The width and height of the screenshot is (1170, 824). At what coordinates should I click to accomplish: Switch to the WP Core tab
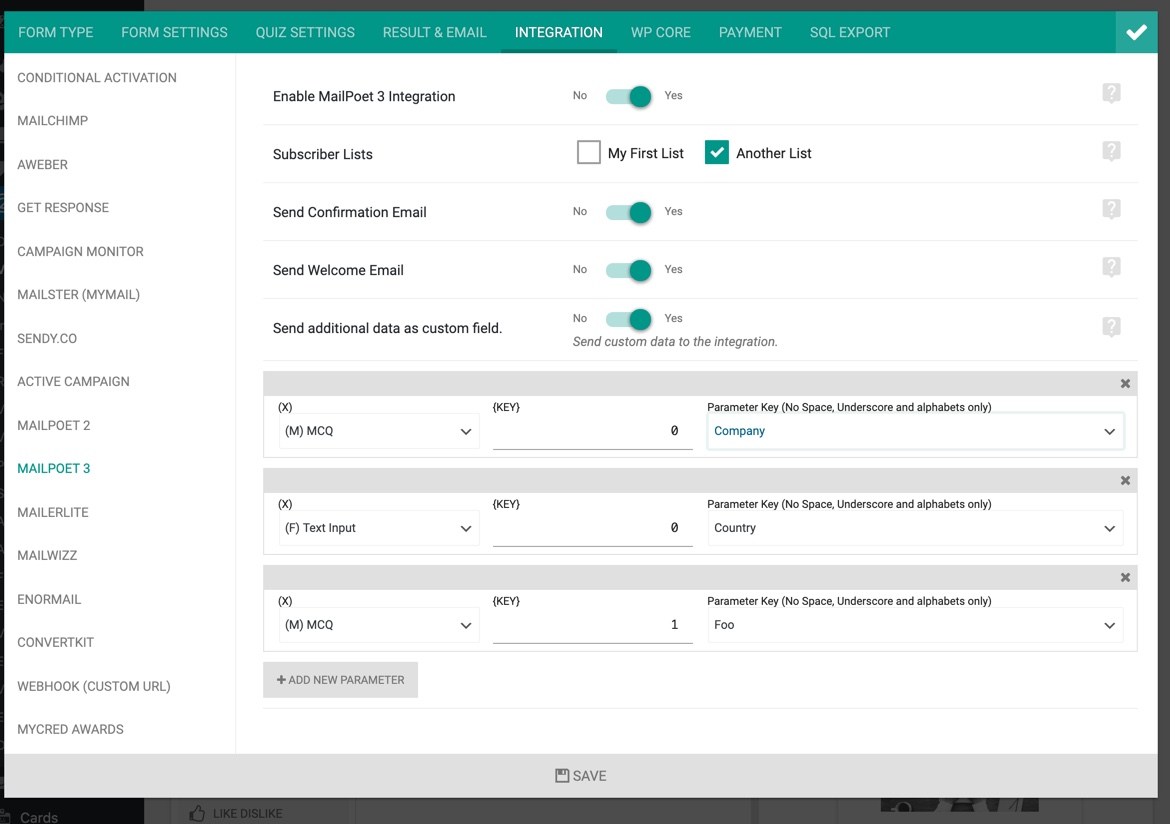(x=661, y=33)
